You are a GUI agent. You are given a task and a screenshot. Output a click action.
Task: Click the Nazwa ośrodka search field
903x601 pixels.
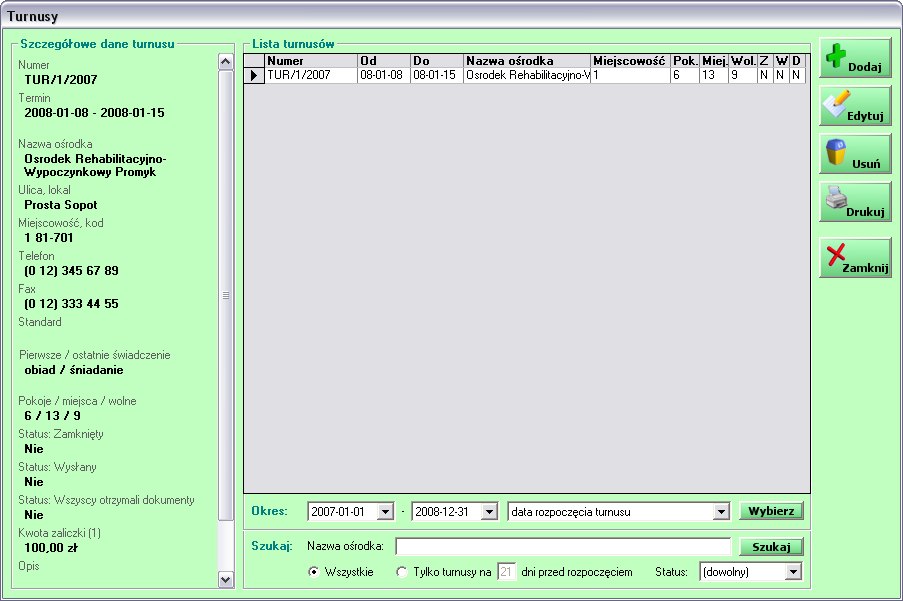tap(563, 546)
